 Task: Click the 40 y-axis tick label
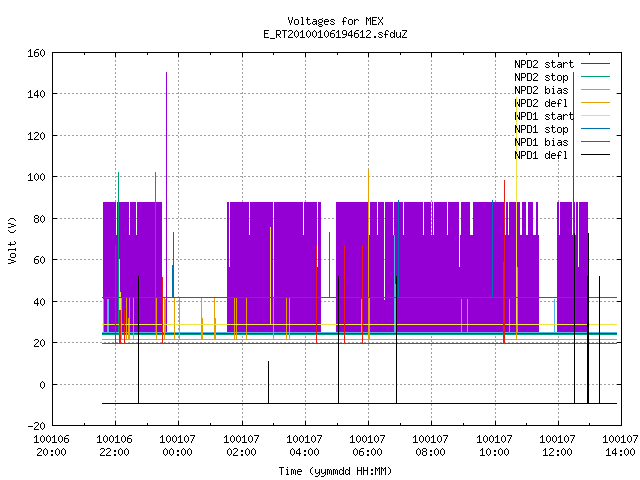click(x=39, y=302)
